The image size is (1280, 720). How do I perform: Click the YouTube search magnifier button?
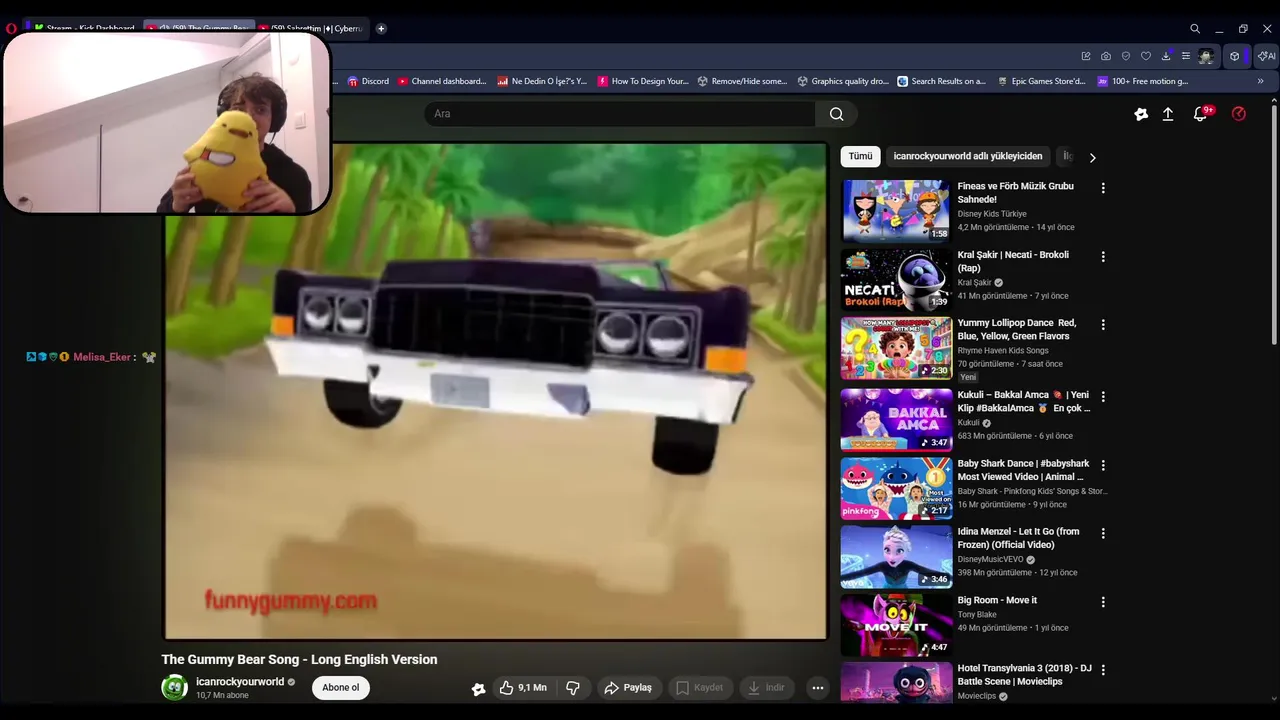coord(836,114)
